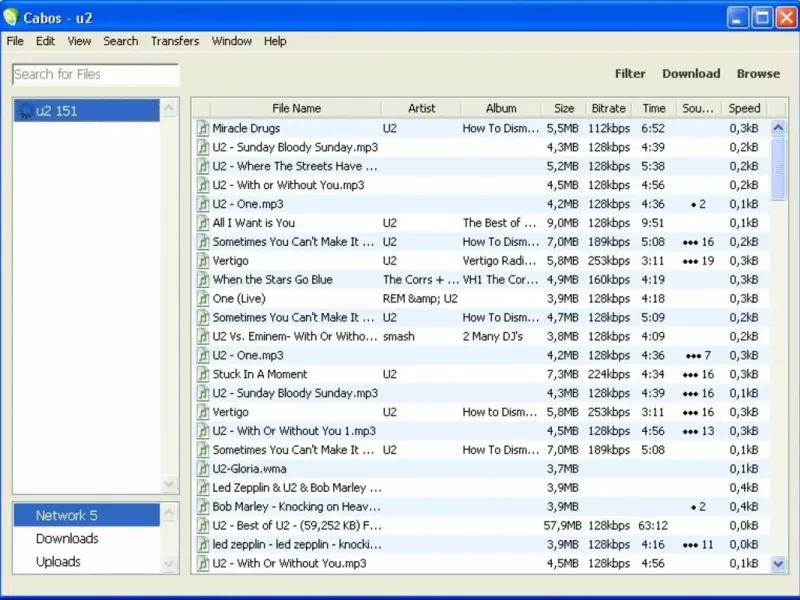Click the spinning search icon beside u2 151
Viewport: 800px width, 600px height.
click(x=26, y=111)
